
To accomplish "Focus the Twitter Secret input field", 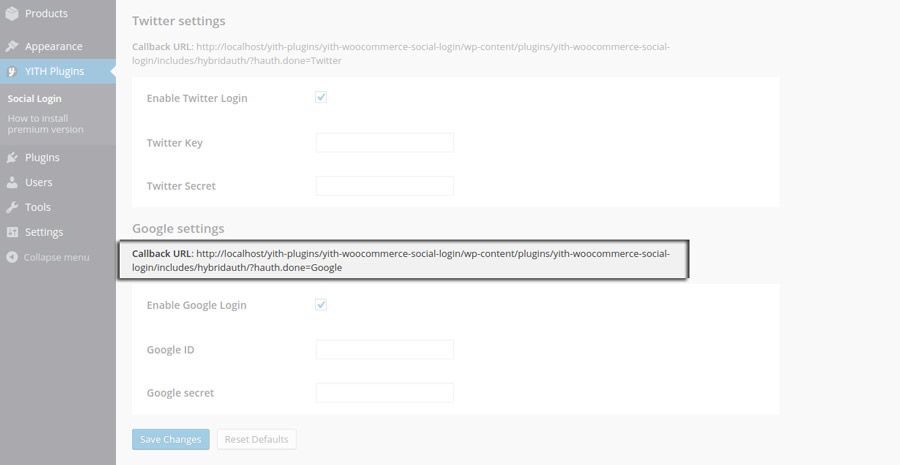I will pyautogui.click(x=385, y=186).
